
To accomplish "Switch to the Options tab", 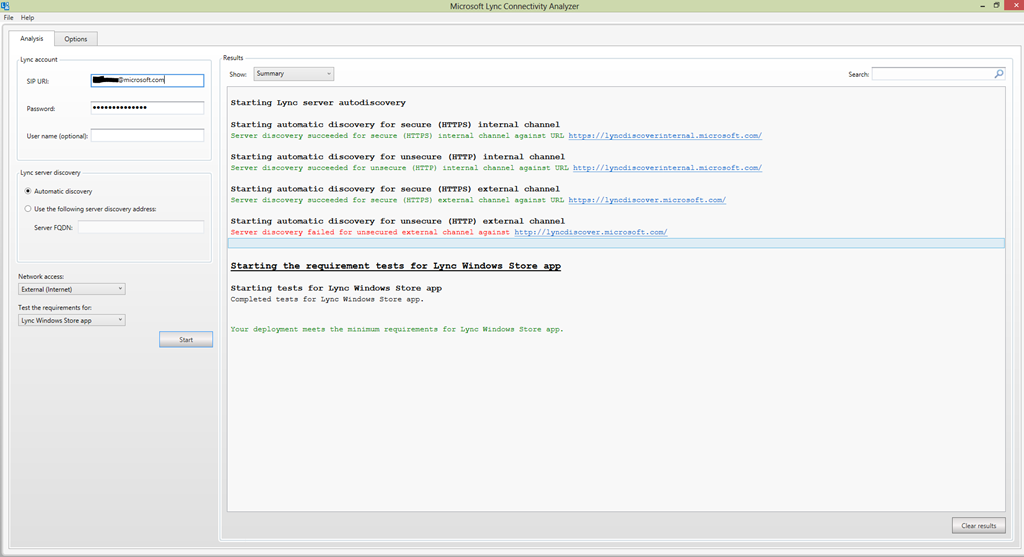I will pos(76,39).
